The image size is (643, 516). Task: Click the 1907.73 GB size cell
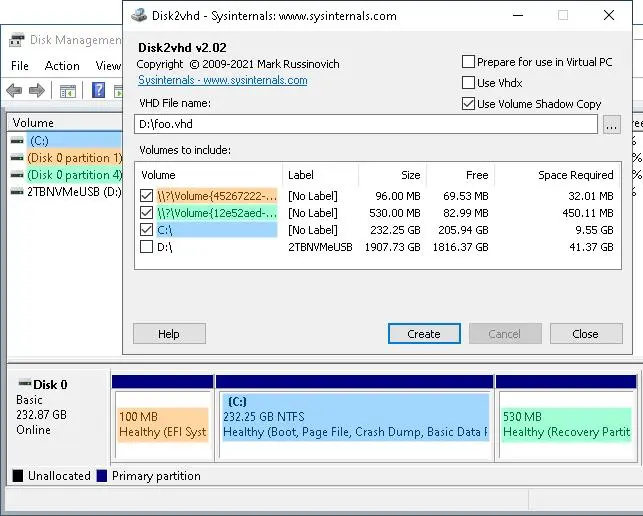pyautogui.click(x=392, y=247)
